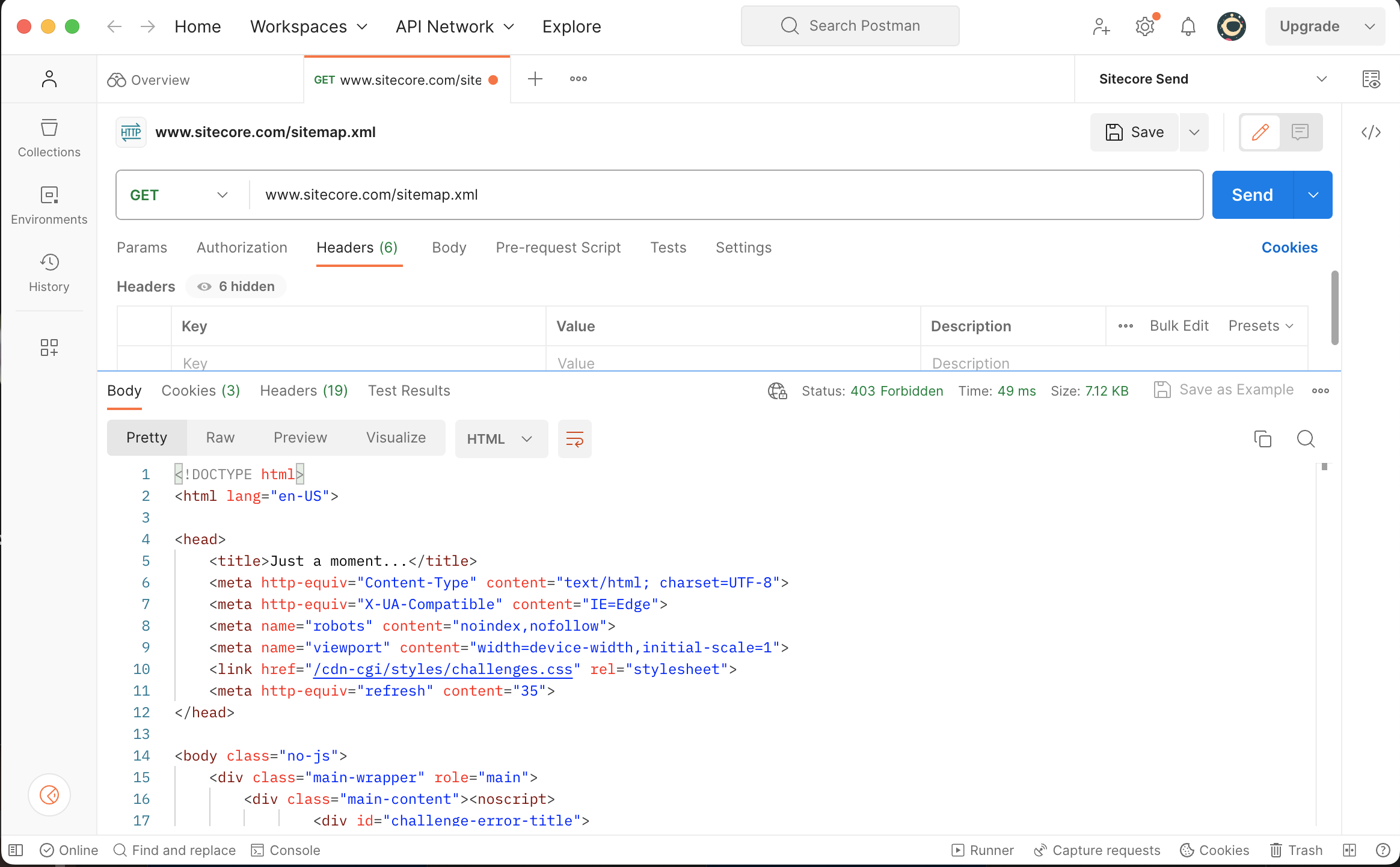Image resolution: width=1400 pixels, height=867 pixels.
Task: Click Bulk Edit for headers
Action: (x=1179, y=326)
